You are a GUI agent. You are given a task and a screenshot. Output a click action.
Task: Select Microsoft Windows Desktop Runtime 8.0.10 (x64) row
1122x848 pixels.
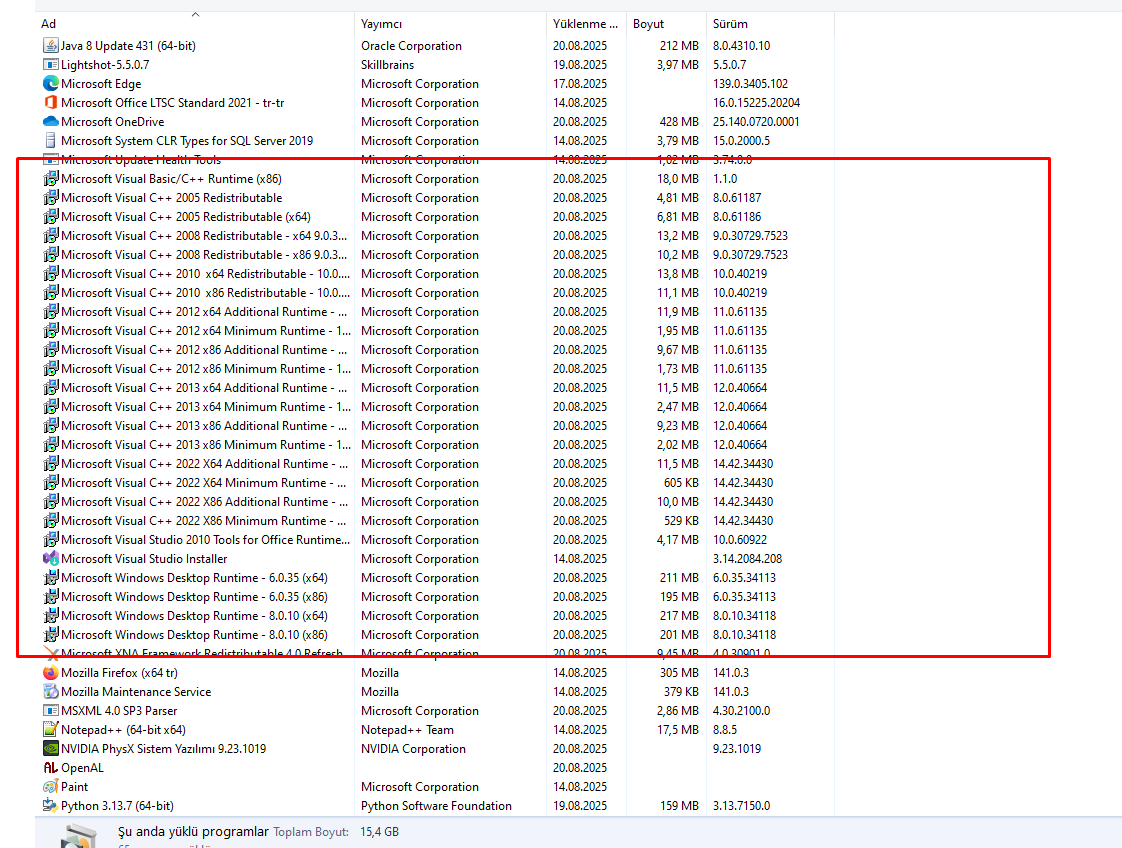click(x=194, y=616)
